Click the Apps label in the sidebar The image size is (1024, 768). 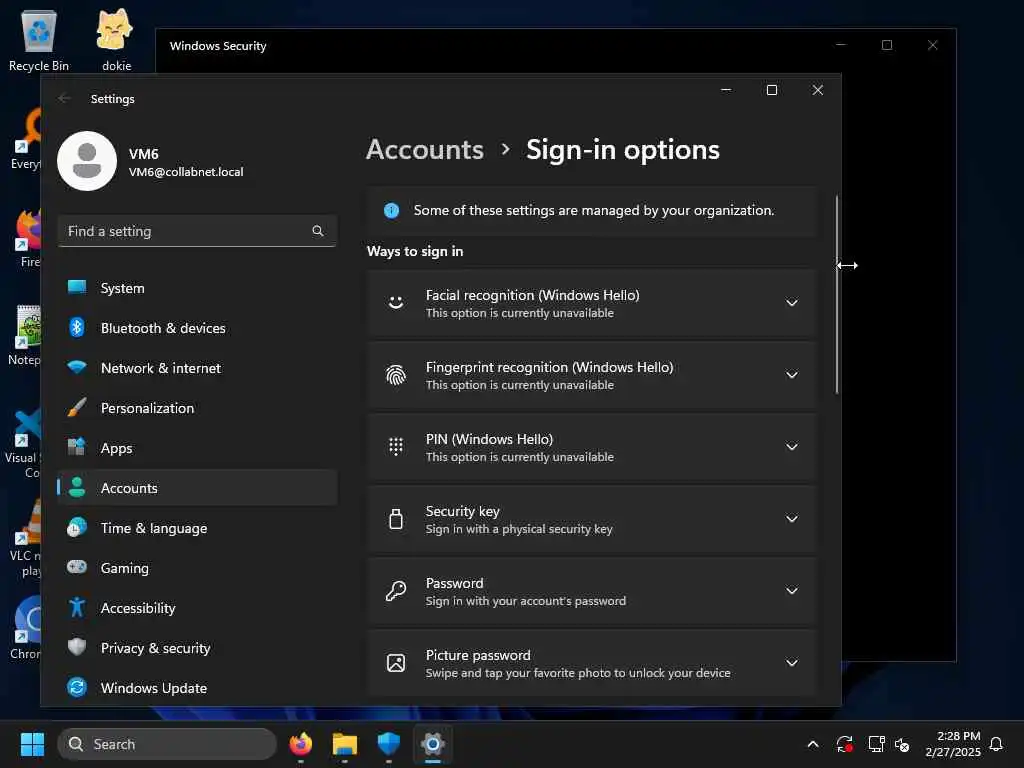click(x=116, y=448)
